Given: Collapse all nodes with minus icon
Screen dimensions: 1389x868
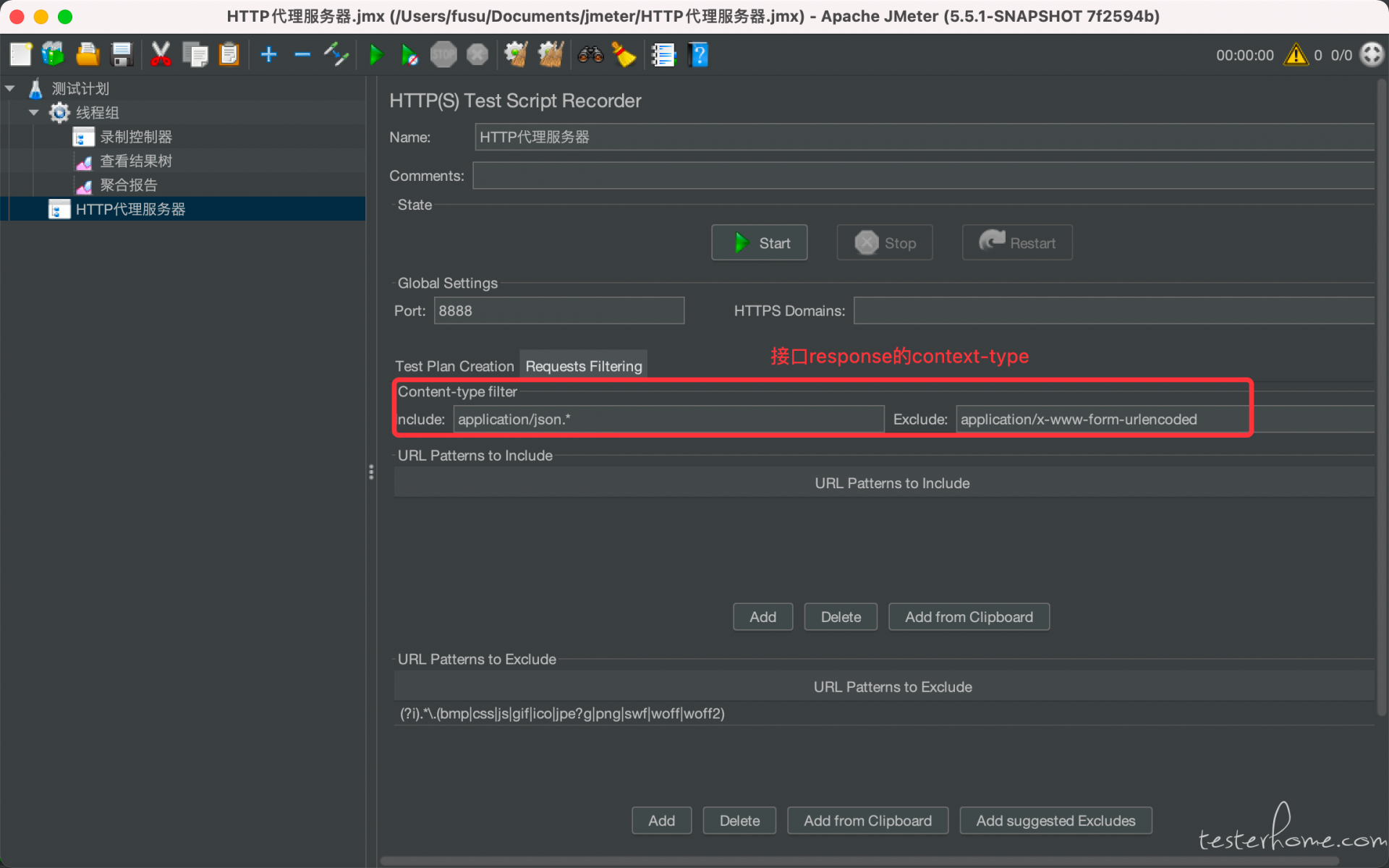Looking at the screenshot, I should [x=302, y=55].
